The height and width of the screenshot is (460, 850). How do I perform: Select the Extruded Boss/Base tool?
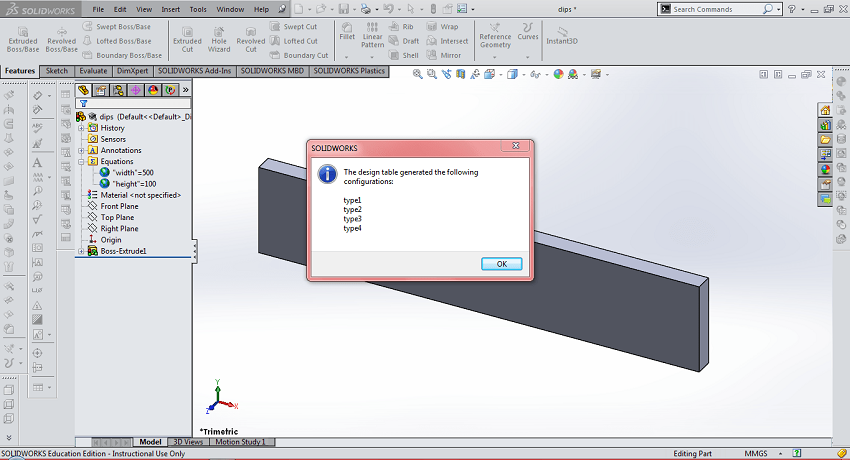pyautogui.click(x=23, y=40)
